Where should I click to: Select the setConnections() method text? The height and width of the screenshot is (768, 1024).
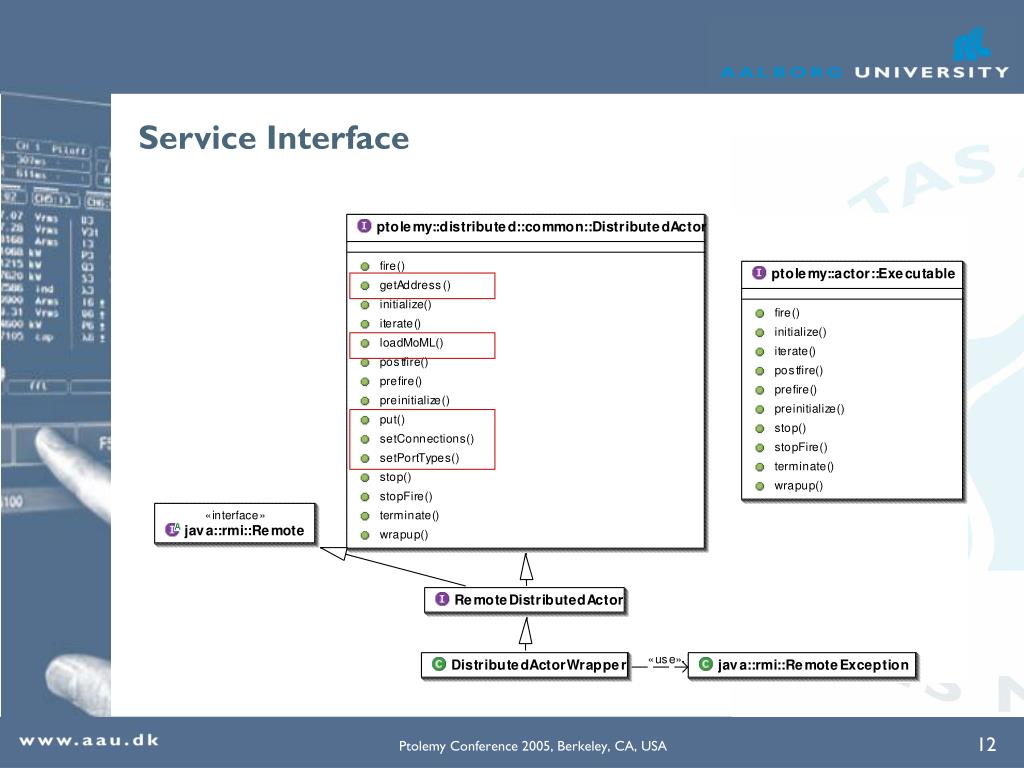click(x=426, y=439)
